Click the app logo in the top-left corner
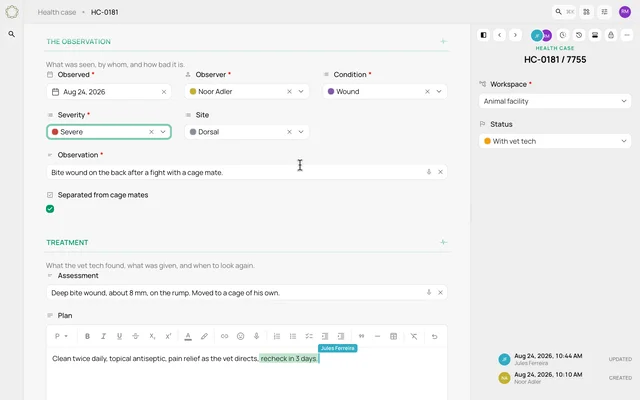 coord(12,12)
